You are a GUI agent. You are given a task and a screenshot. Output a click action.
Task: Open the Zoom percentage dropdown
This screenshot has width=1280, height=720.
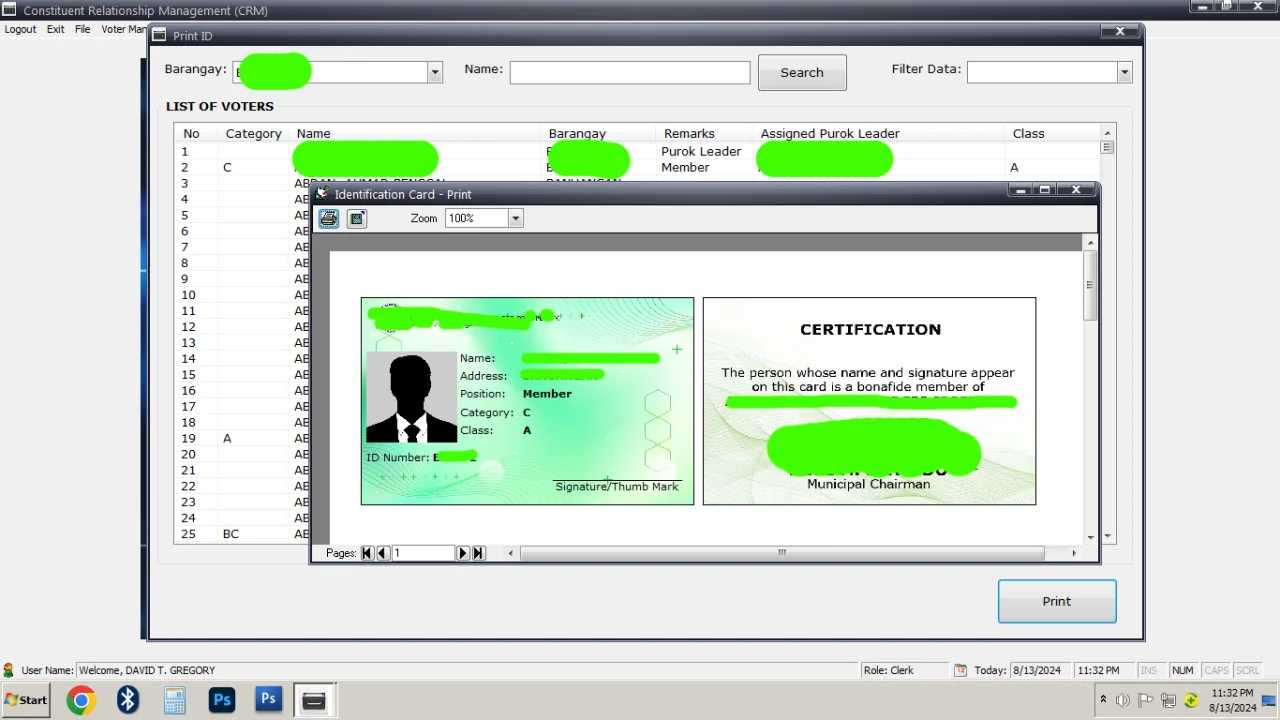[516, 218]
